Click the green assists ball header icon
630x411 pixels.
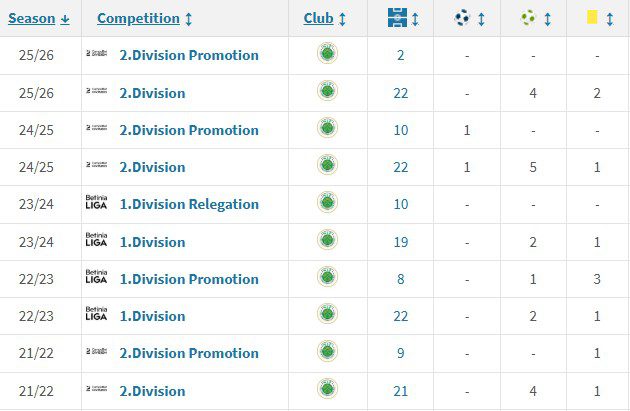(x=528, y=18)
